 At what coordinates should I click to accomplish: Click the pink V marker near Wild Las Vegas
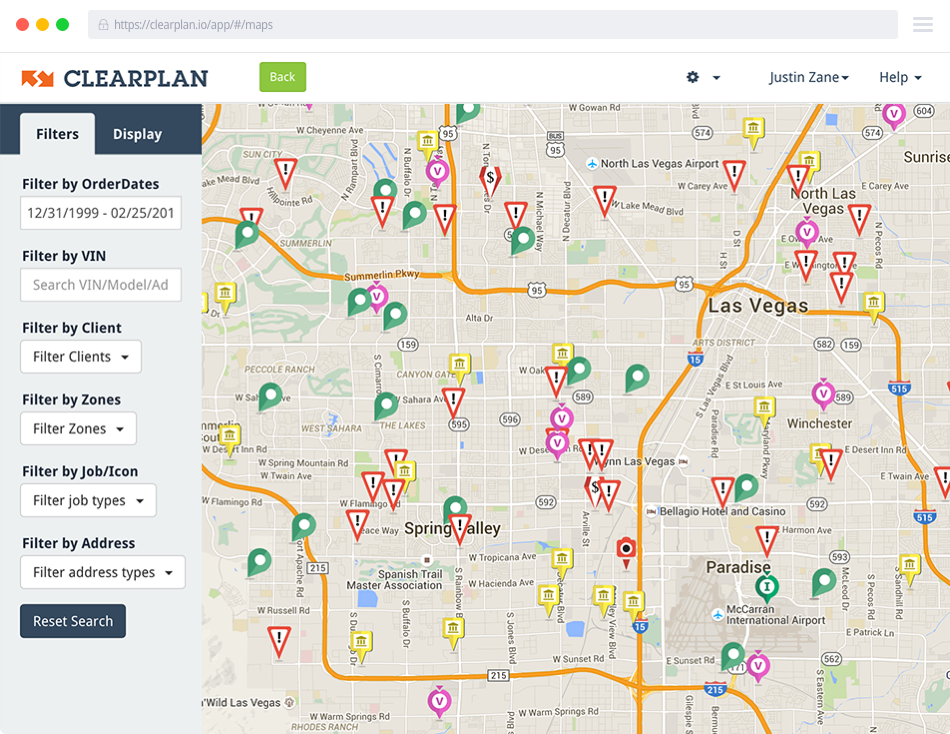(x=438, y=701)
